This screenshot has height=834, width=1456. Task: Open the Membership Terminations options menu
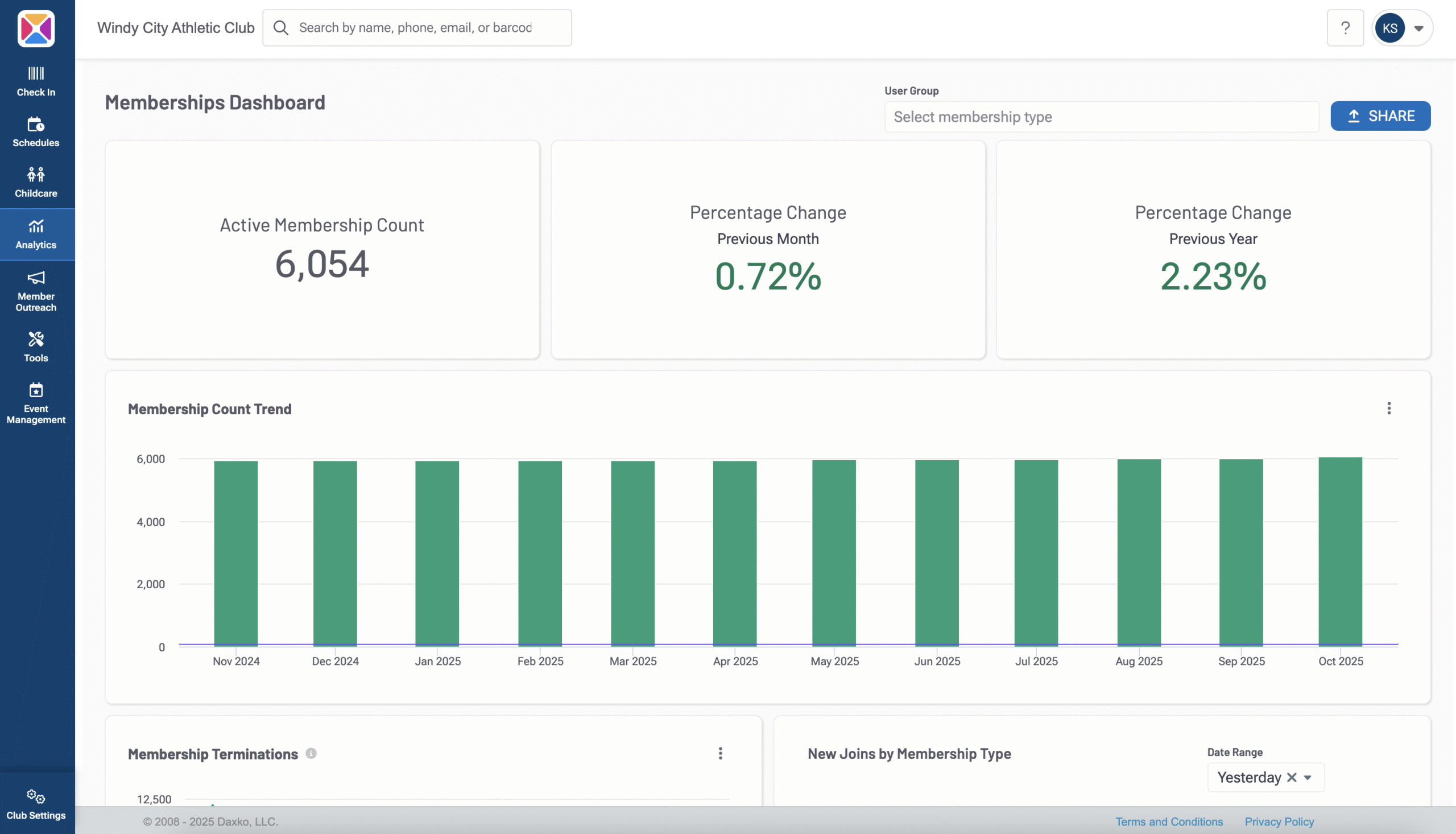721,754
